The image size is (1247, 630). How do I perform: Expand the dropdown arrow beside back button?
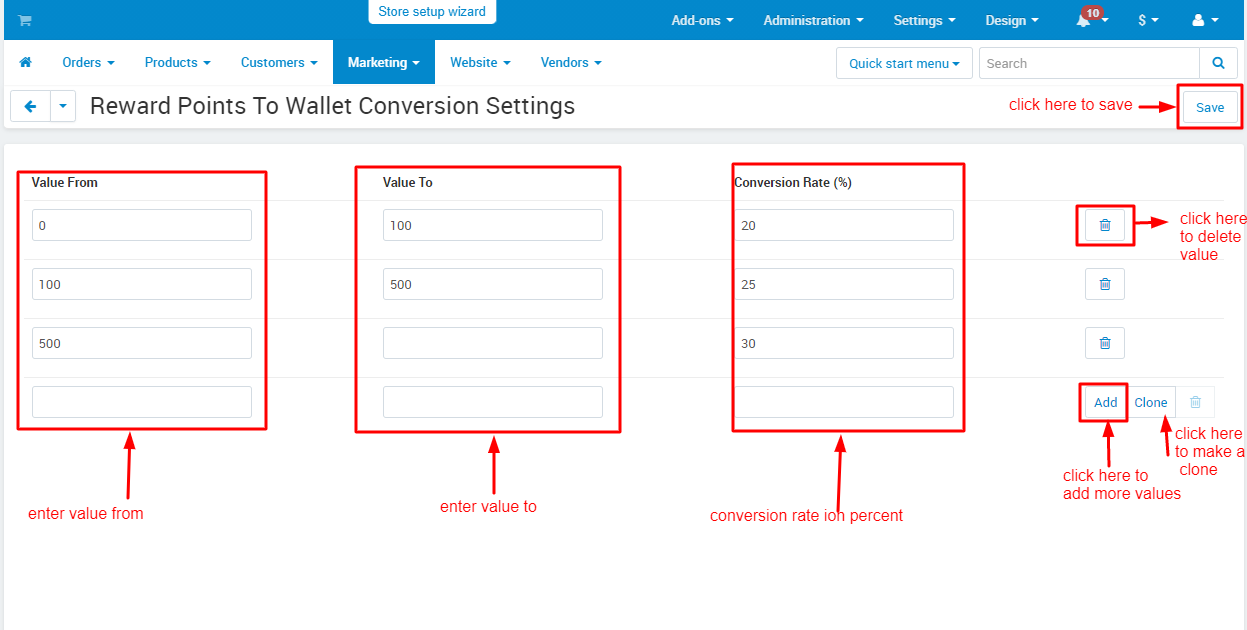click(x=63, y=106)
